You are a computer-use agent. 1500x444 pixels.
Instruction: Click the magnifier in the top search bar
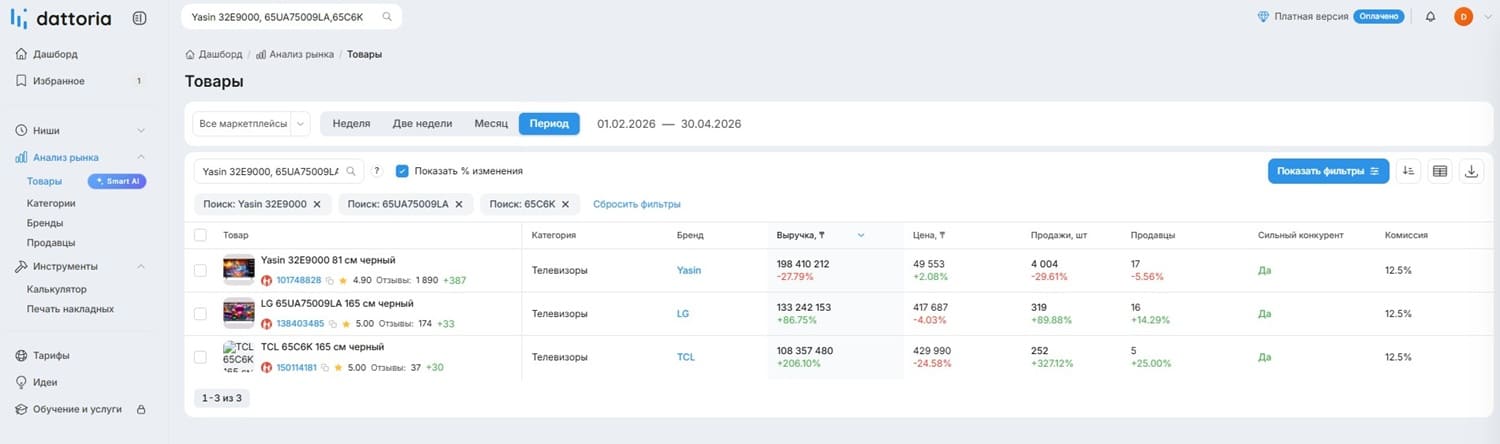[387, 17]
